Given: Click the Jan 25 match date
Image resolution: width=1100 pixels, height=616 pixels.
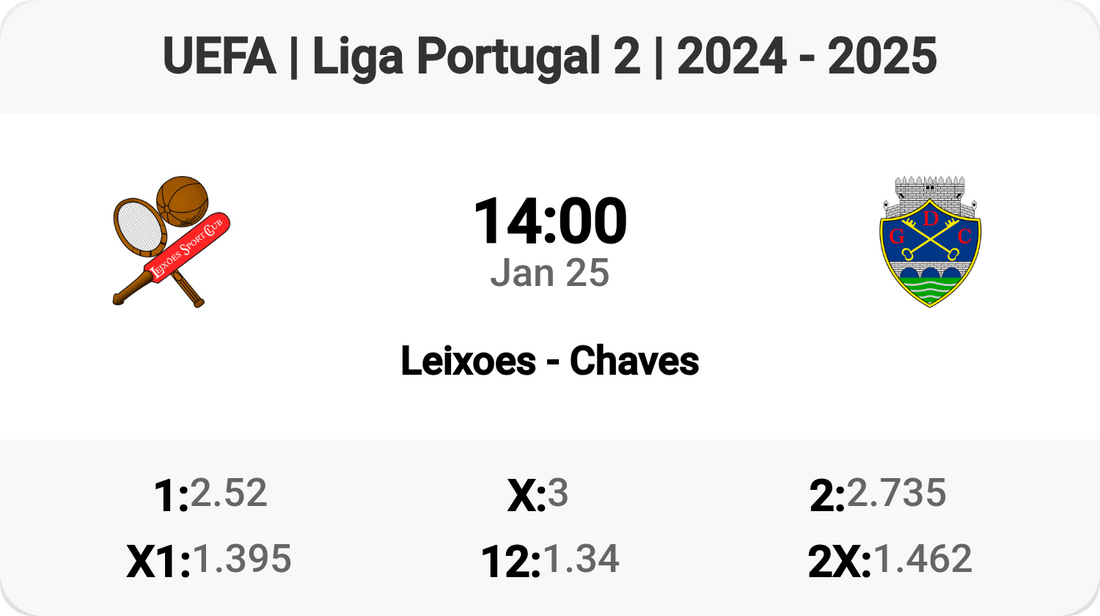Looking at the screenshot, I should (x=550, y=272).
